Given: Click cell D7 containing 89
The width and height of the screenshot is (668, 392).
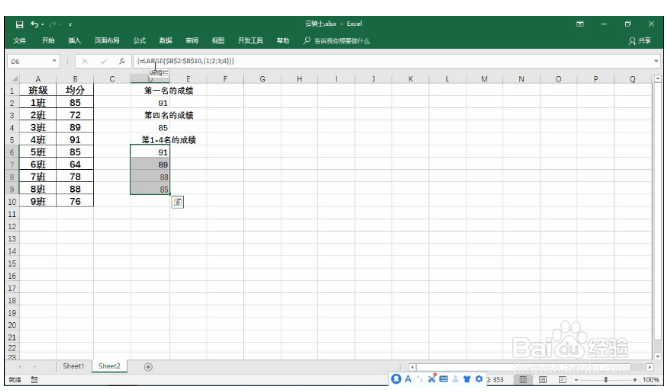Looking at the screenshot, I should [150, 164].
